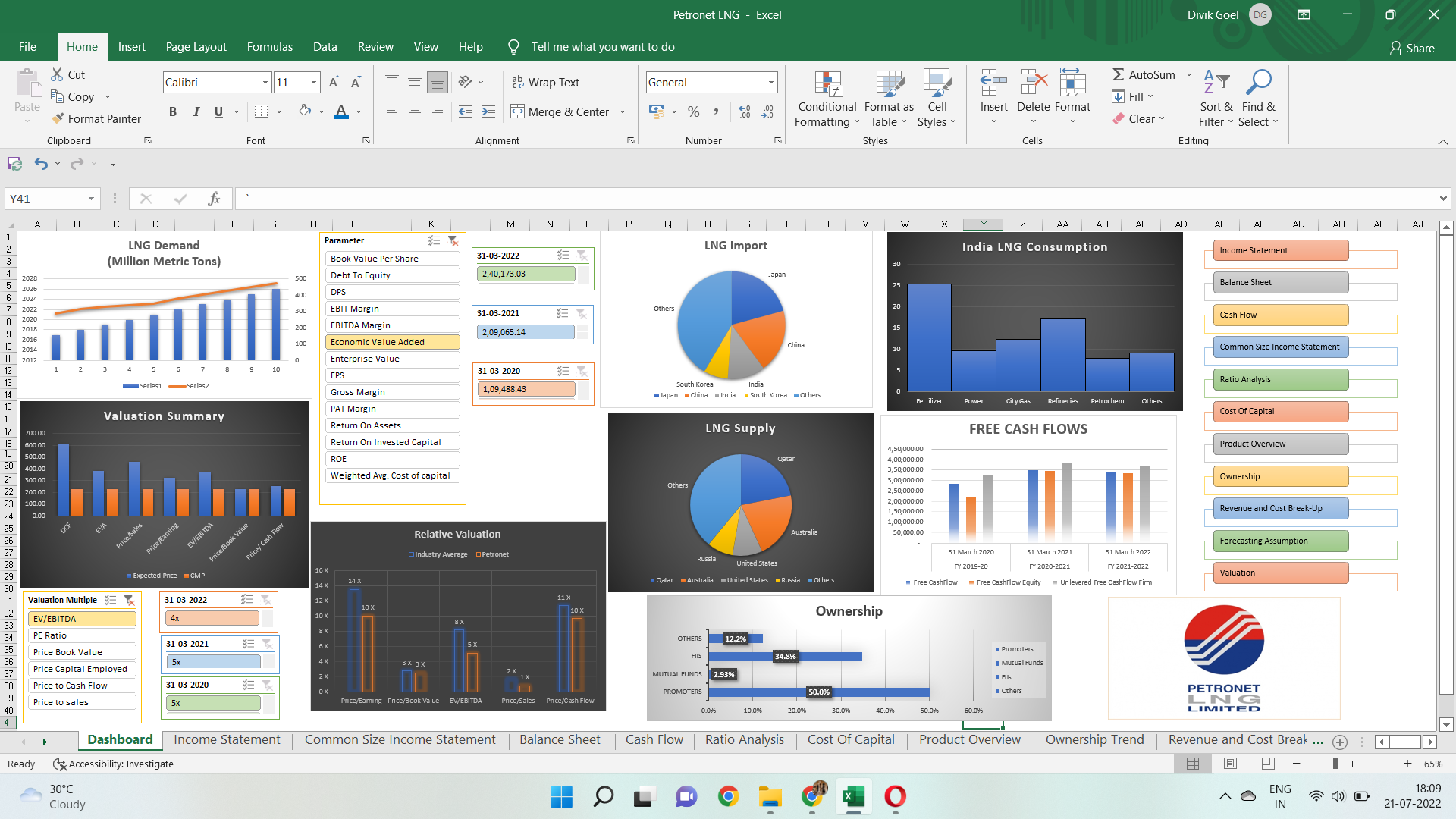This screenshot has width=1456, height=819.
Task: Apply bold formatting
Action: pyautogui.click(x=173, y=111)
